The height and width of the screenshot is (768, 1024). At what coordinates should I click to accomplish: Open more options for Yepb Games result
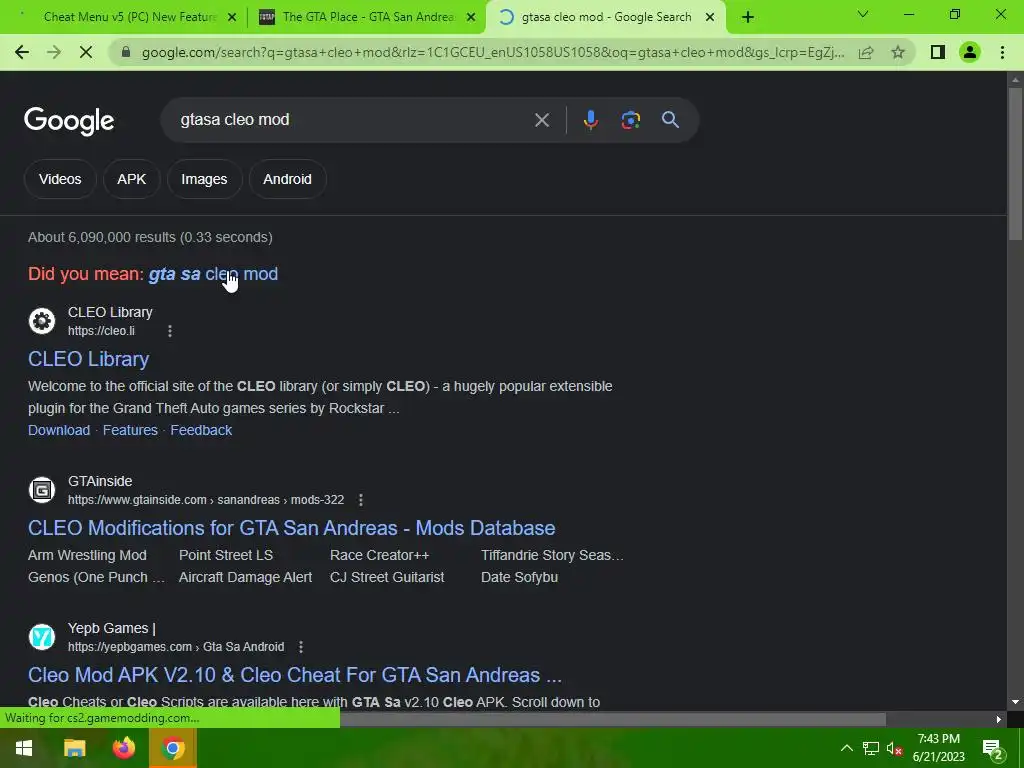tap(300, 647)
